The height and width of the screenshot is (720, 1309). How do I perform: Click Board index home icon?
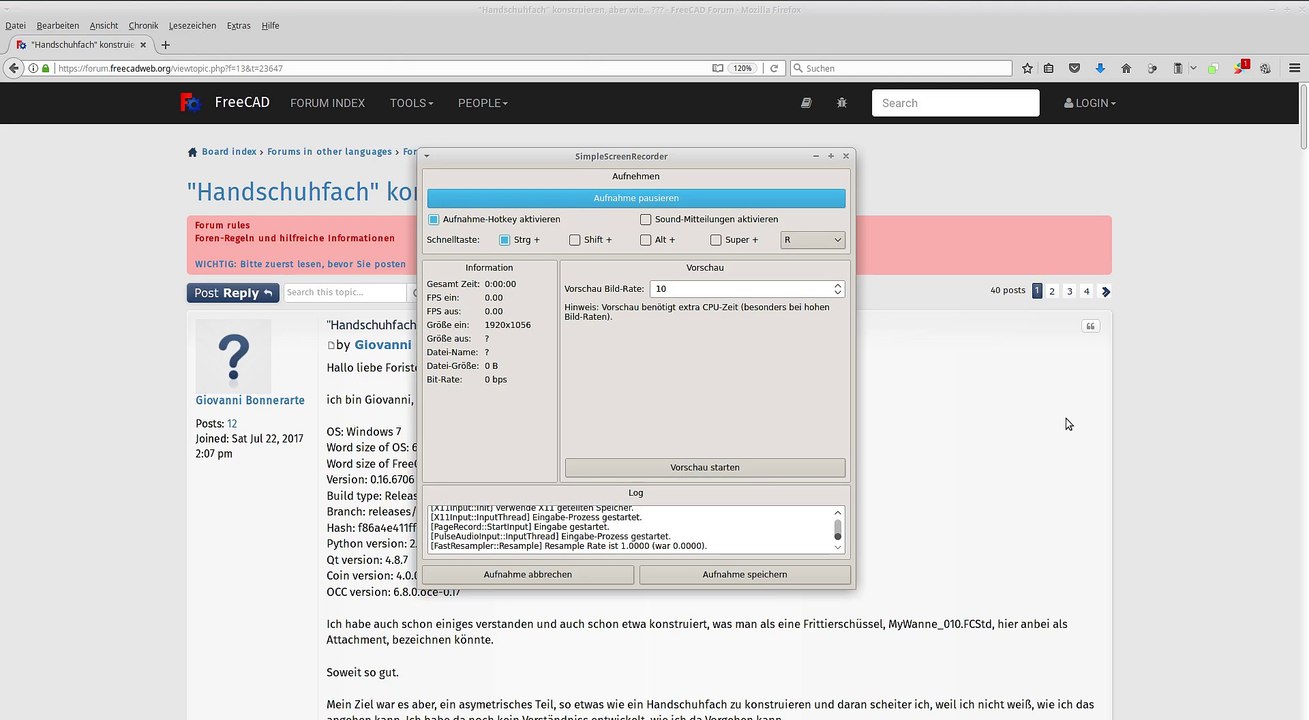[193, 152]
